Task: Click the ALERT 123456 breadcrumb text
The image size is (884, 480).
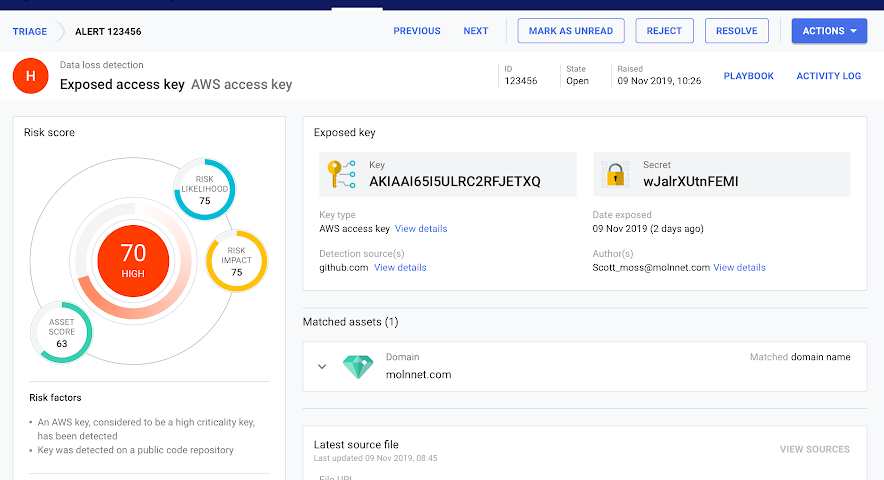Action: coord(108,32)
